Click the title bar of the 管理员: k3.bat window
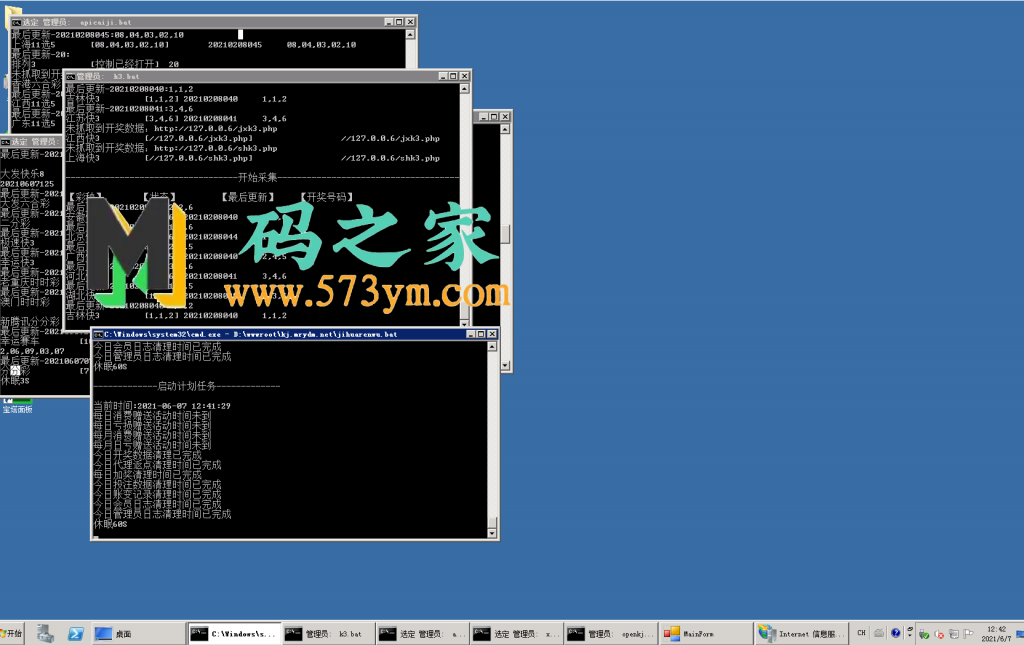Image resolution: width=1024 pixels, height=645 pixels. (267, 76)
